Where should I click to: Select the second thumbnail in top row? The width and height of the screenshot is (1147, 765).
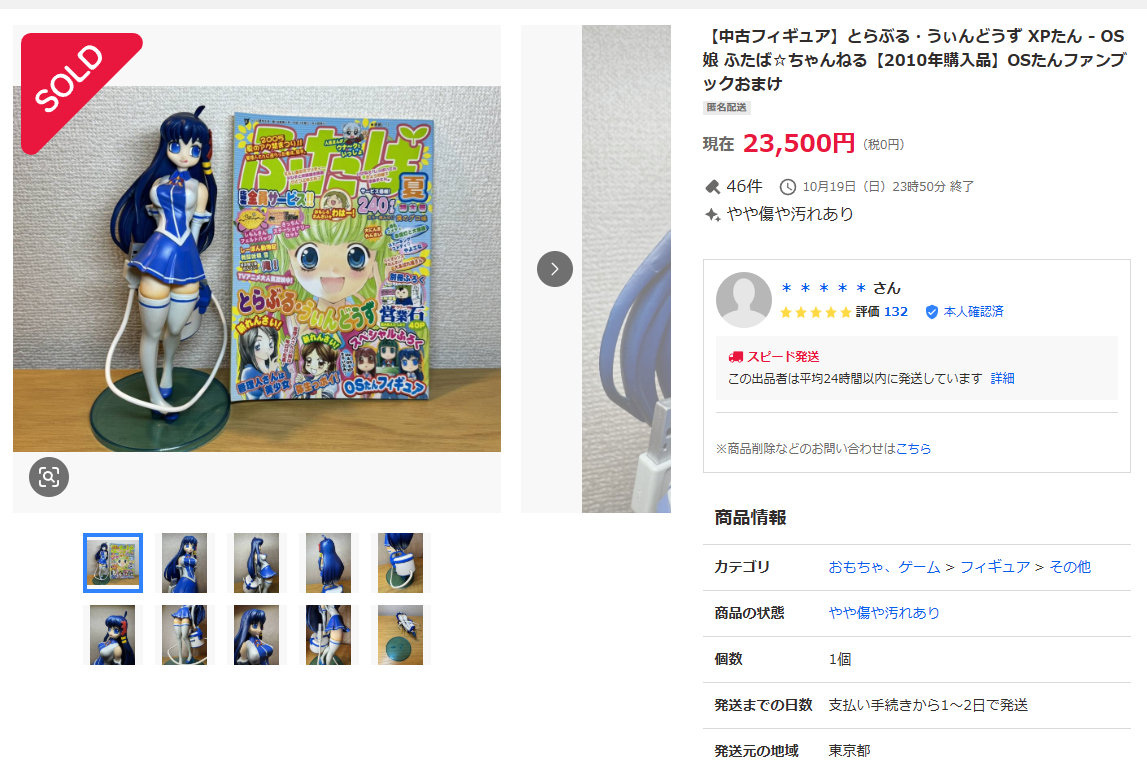tap(184, 562)
